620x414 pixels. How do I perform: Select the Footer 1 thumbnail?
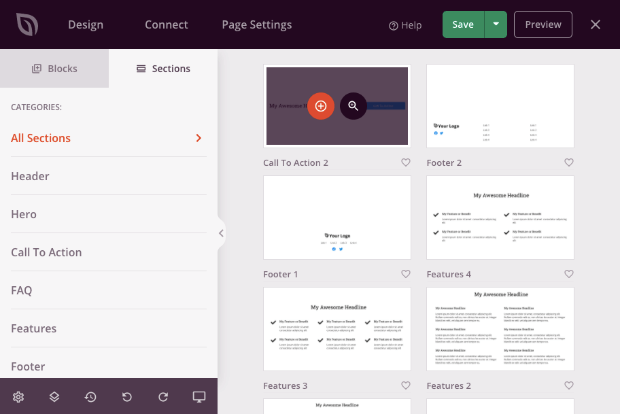pos(337,217)
